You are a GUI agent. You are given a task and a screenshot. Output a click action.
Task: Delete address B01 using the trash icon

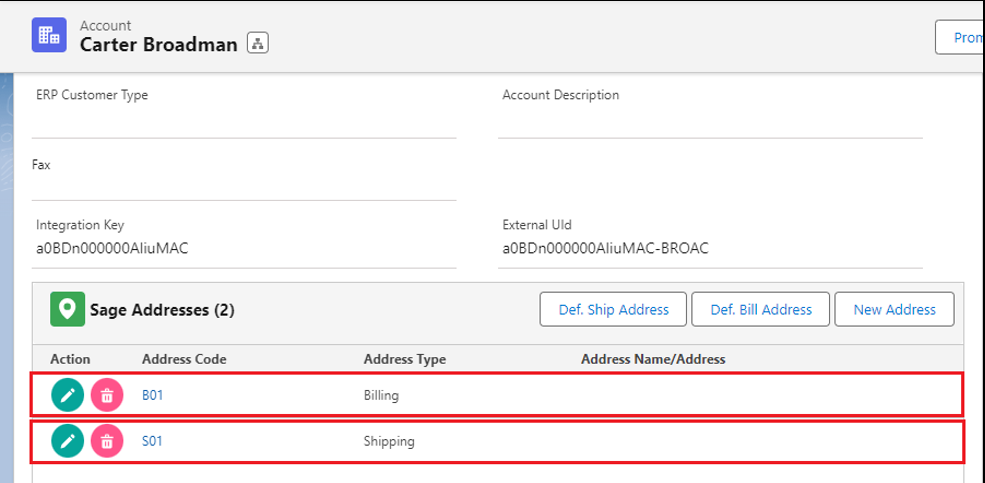point(107,395)
